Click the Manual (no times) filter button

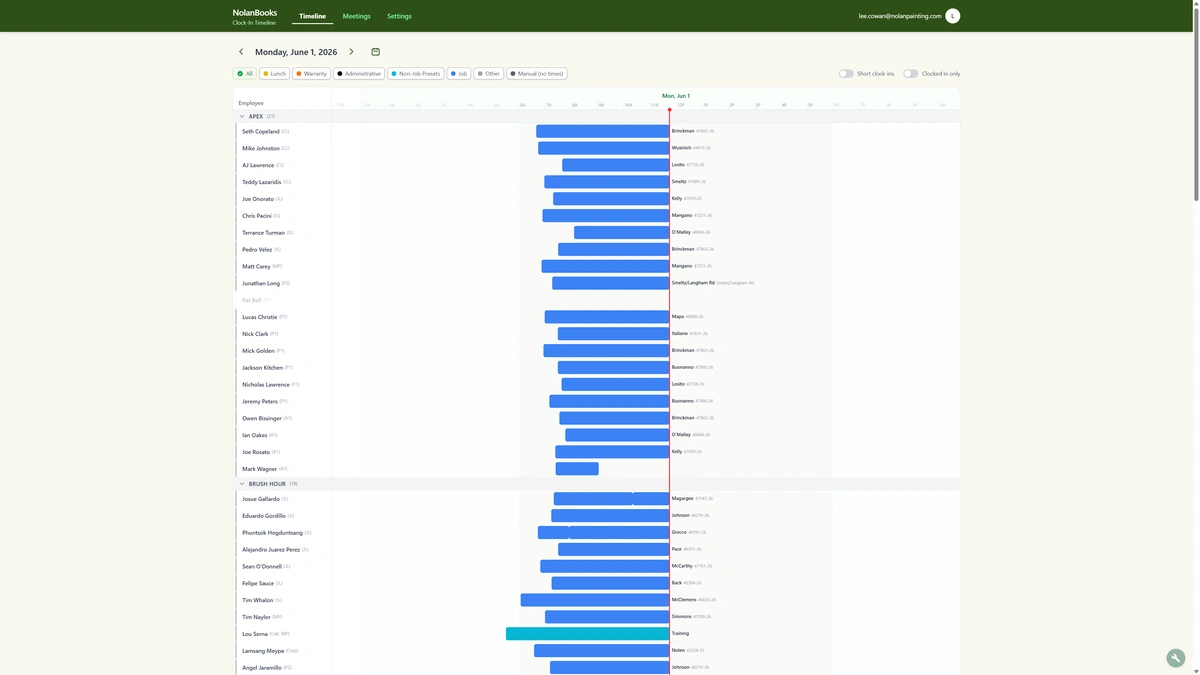coord(537,73)
